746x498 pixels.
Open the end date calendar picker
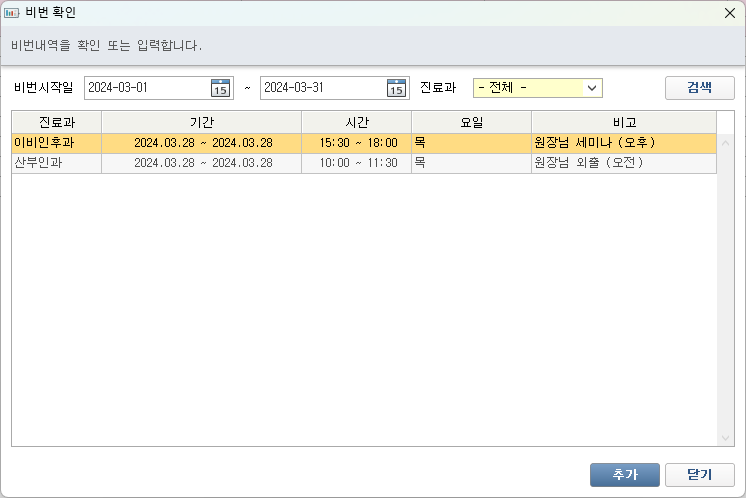[x=396, y=88]
